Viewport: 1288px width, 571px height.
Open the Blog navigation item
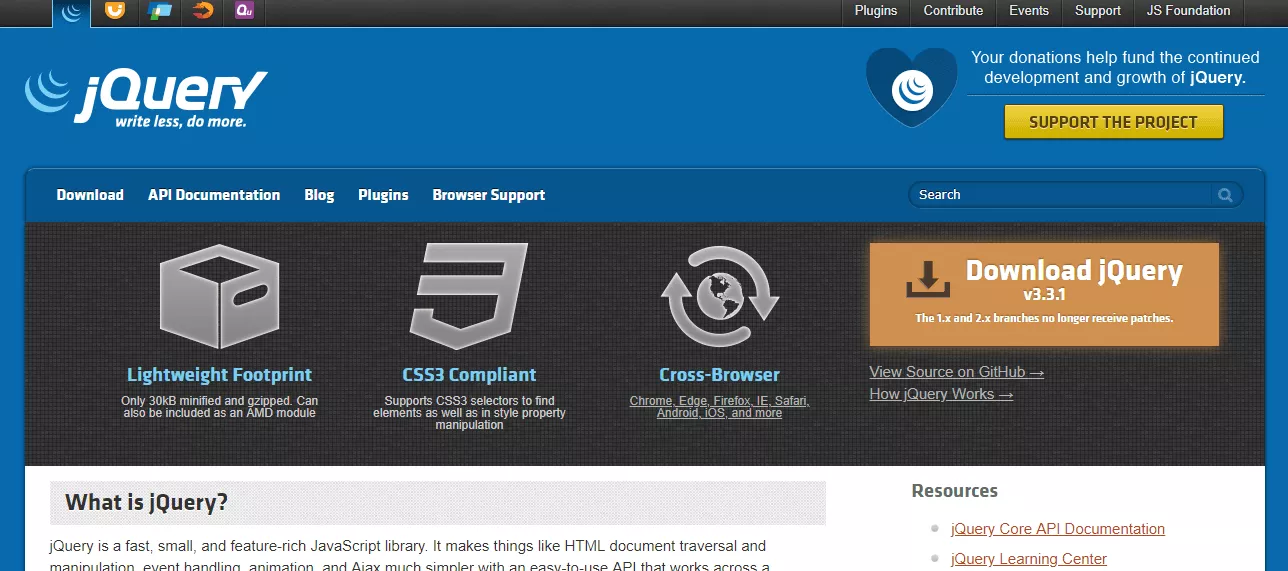[319, 195]
